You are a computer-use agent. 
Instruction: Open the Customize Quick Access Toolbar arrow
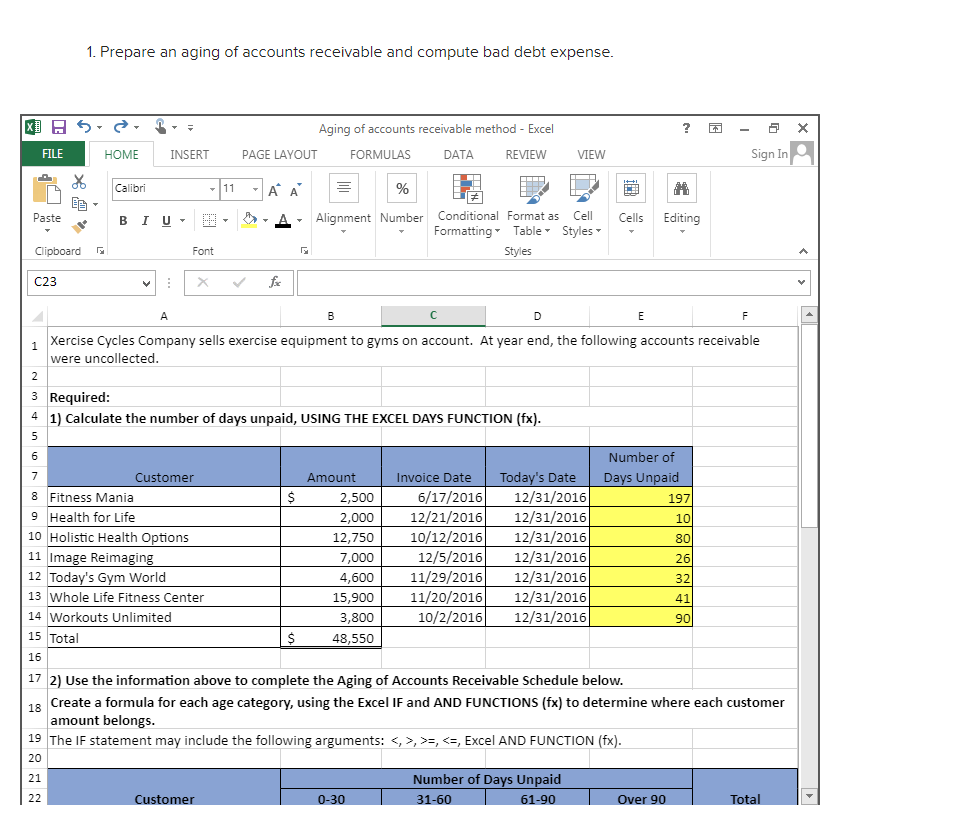[x=191, y=128]
